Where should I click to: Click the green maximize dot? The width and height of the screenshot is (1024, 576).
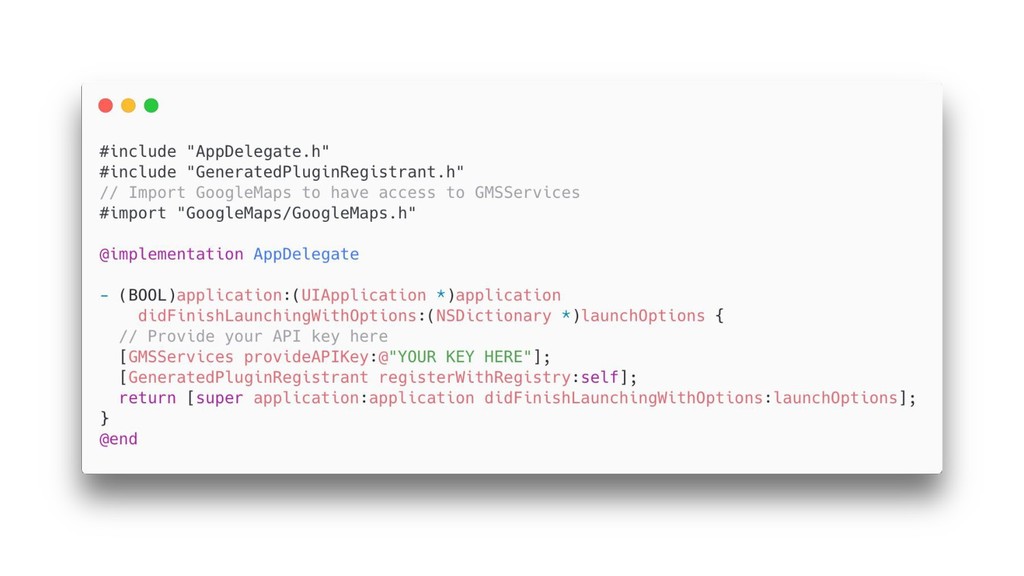pyautogui.click(x=151, y=105)
